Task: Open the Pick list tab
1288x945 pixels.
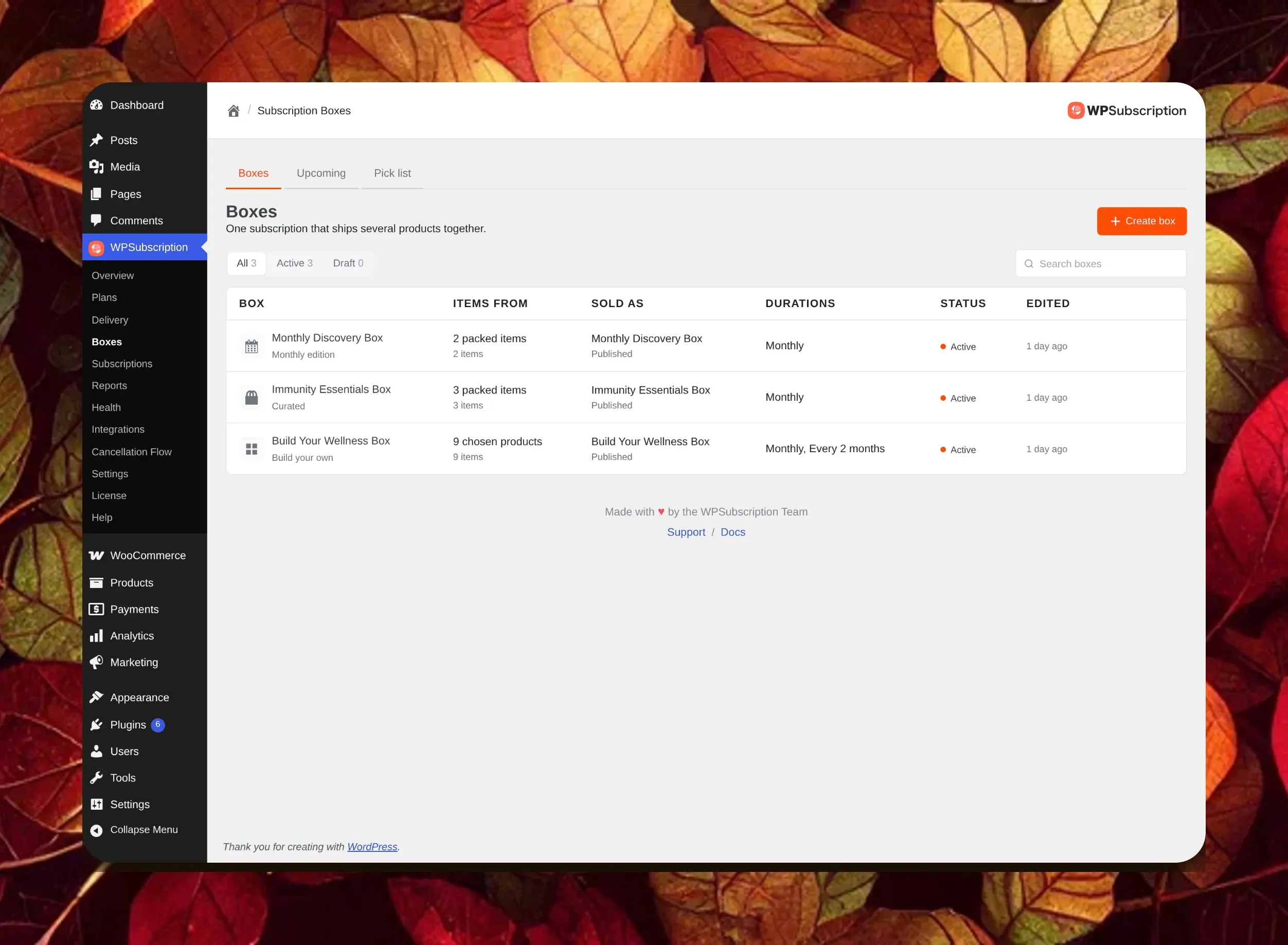Action: click(392, 173)
